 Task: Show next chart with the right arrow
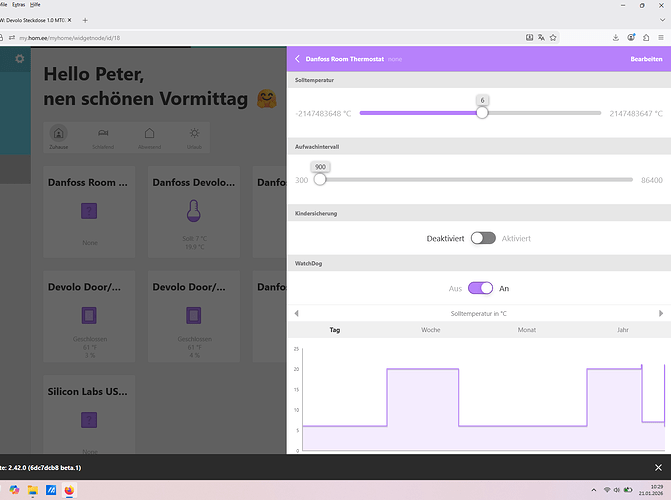click(661, 314)
